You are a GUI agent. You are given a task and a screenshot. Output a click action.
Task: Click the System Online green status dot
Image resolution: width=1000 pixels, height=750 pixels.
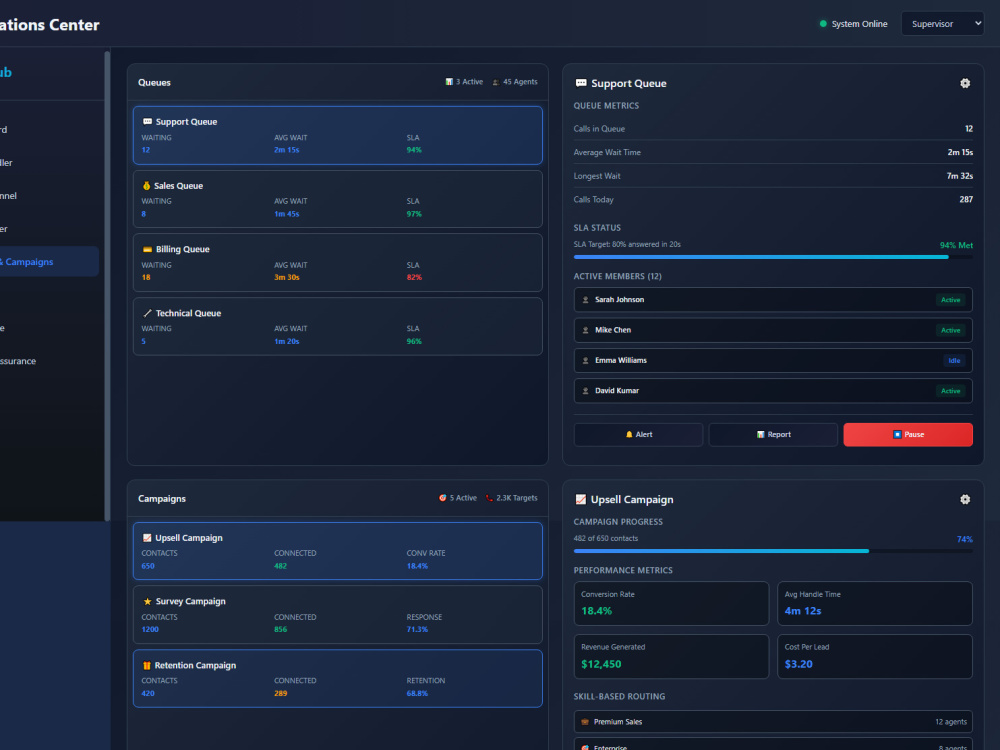[823, 24]
